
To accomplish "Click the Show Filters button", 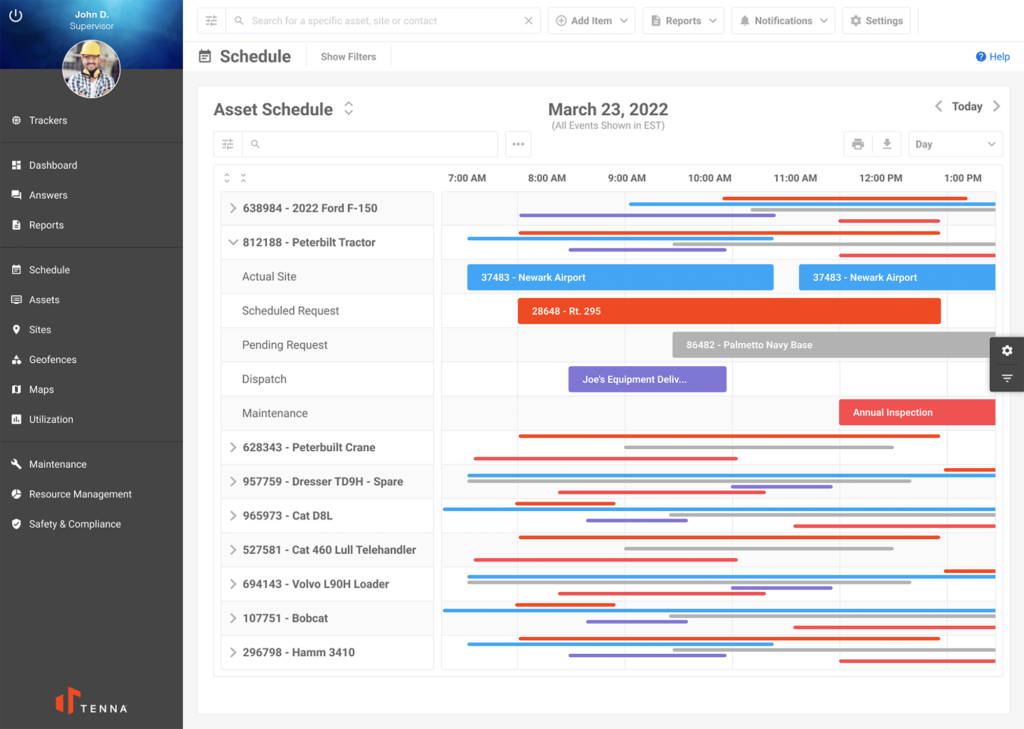I will pyautogui.click(x=348, y=57).
